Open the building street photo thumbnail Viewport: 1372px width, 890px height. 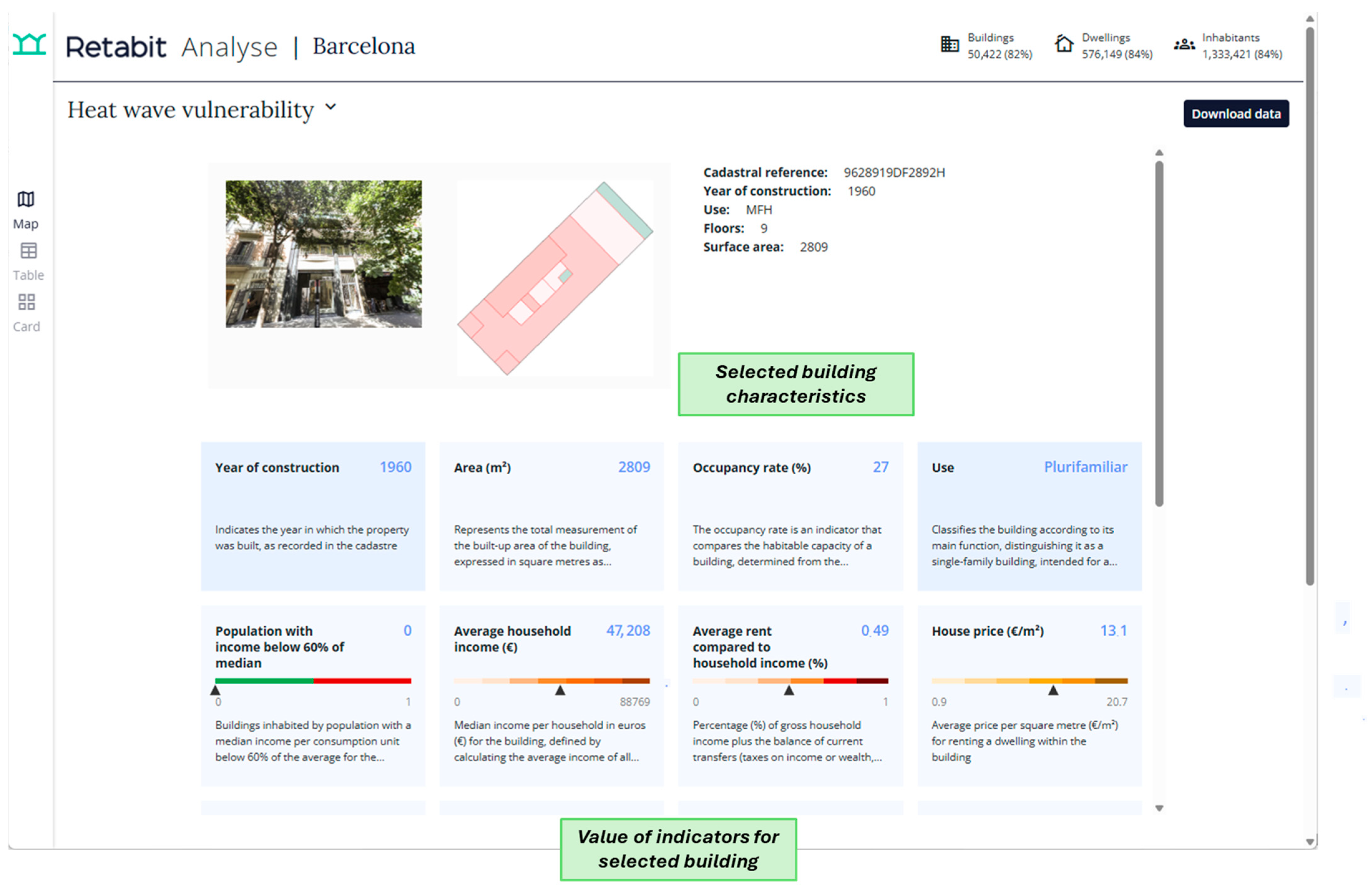click(324, 254)
